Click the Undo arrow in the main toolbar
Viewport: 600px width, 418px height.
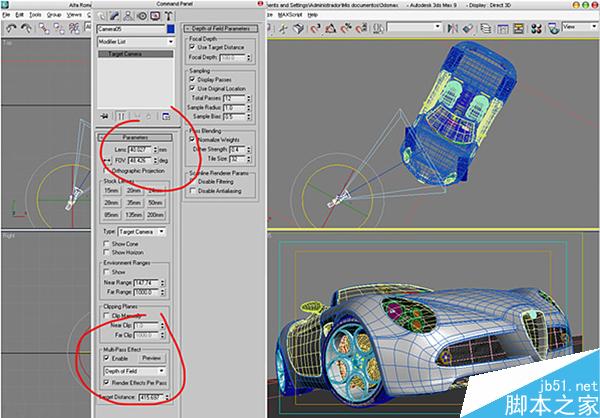(x=11, y=28)
